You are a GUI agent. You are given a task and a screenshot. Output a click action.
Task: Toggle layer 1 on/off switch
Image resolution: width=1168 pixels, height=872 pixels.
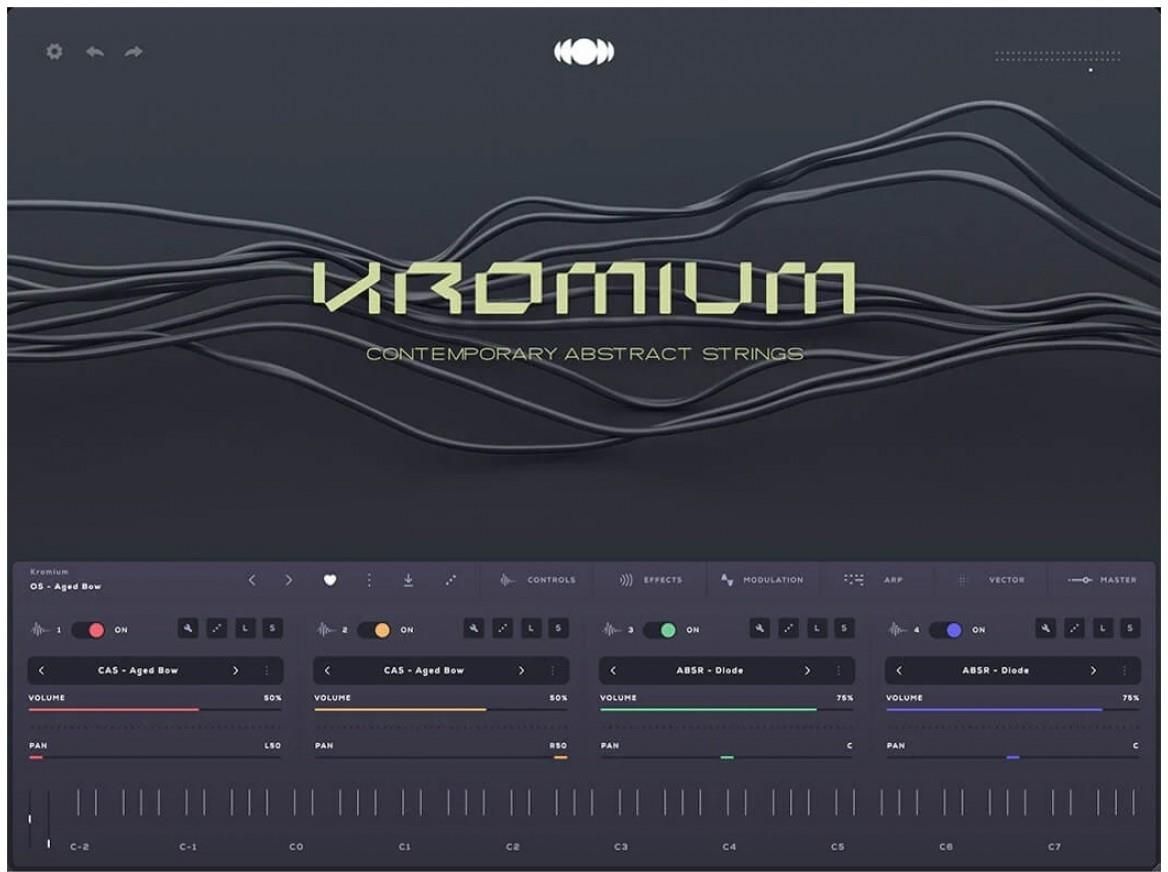click(88, 630)
